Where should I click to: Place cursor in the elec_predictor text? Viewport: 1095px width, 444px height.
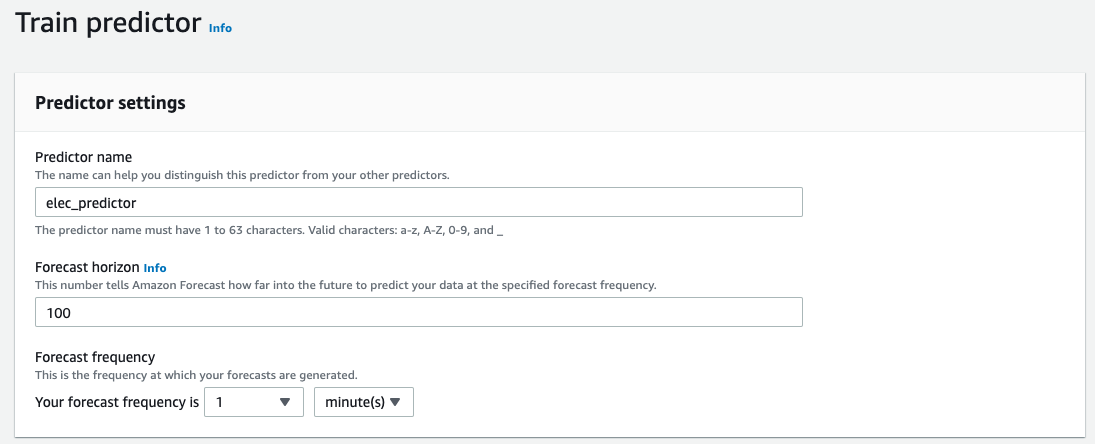pos(92,202)
